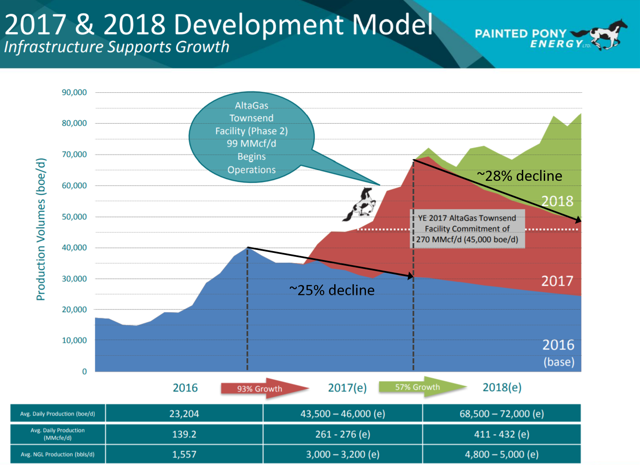The height and width of the screenshot is (465, 640).
Task: Click the 'PAINTED PONY ENERGY' wordmark text
Action: pos(529,38)
